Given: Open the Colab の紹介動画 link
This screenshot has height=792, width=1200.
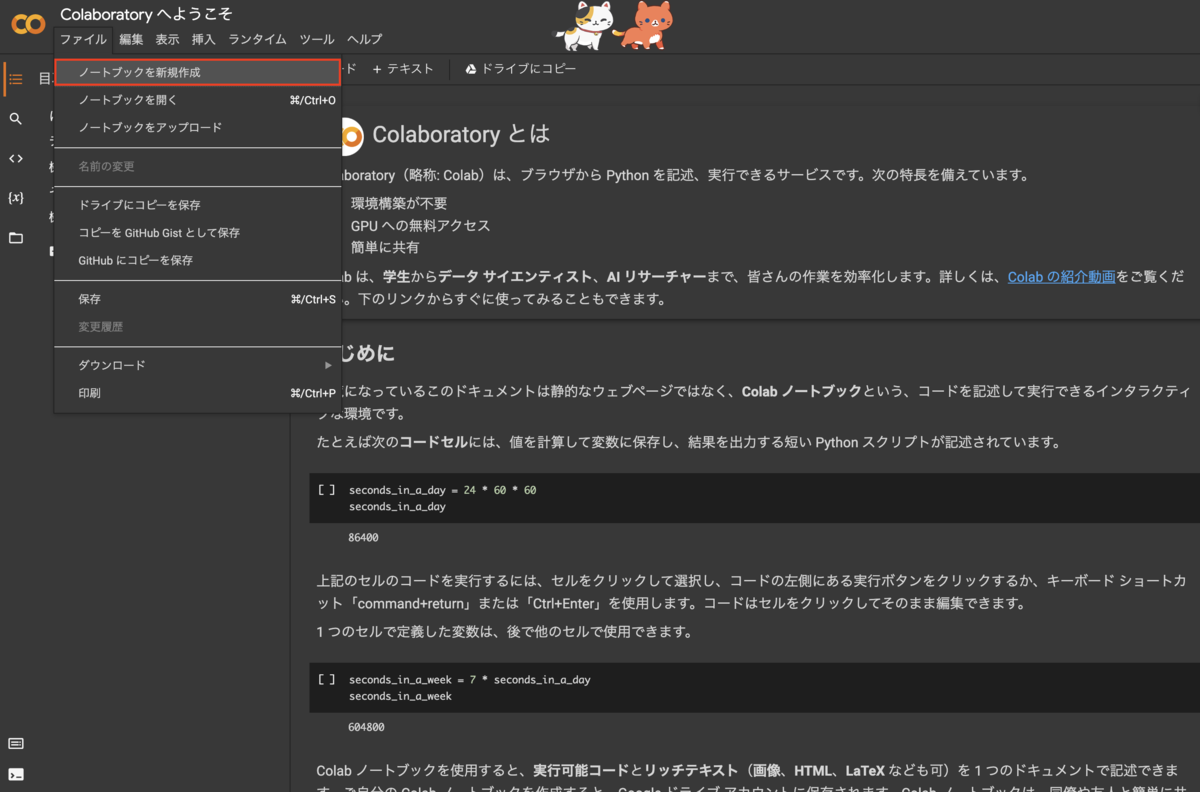Looking at the screenshot, I should click(x=1061, y=277).
